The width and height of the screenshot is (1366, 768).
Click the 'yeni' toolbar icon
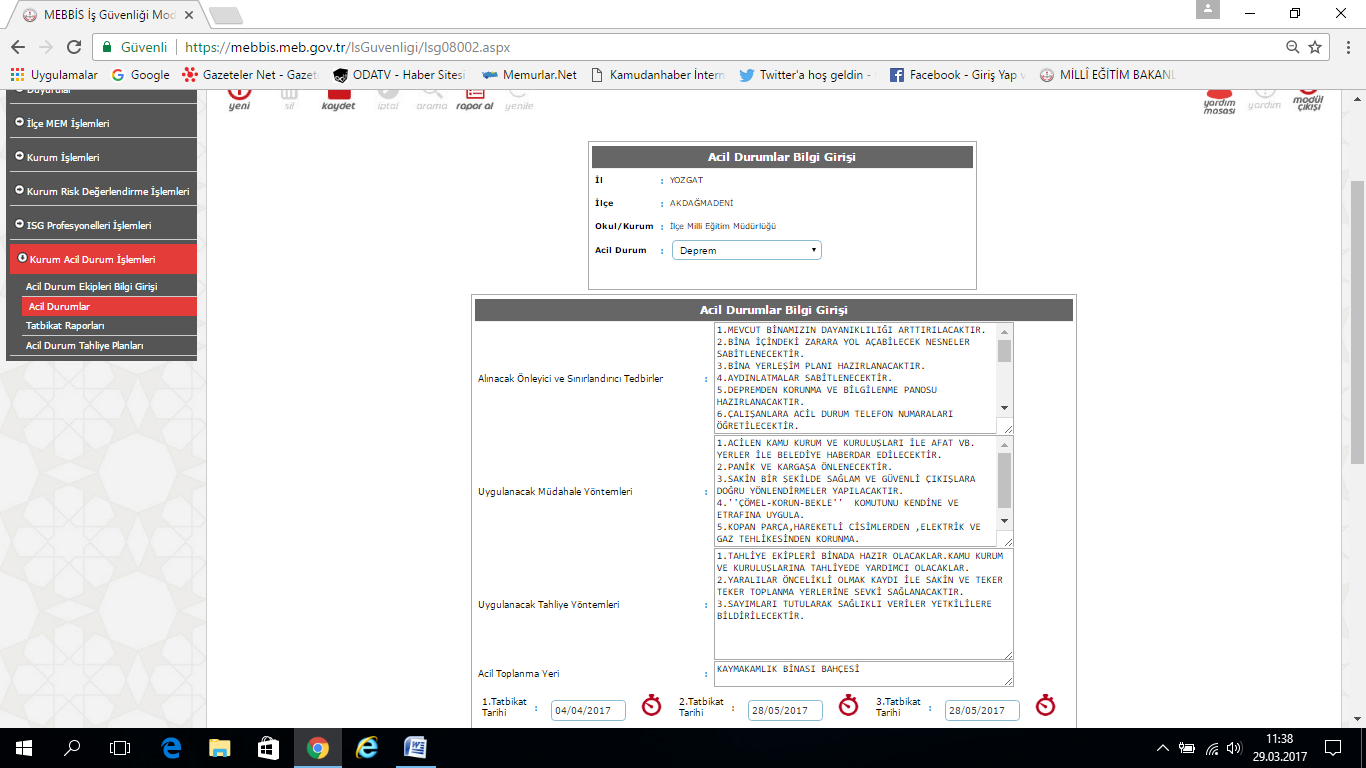tap(239, 96)
